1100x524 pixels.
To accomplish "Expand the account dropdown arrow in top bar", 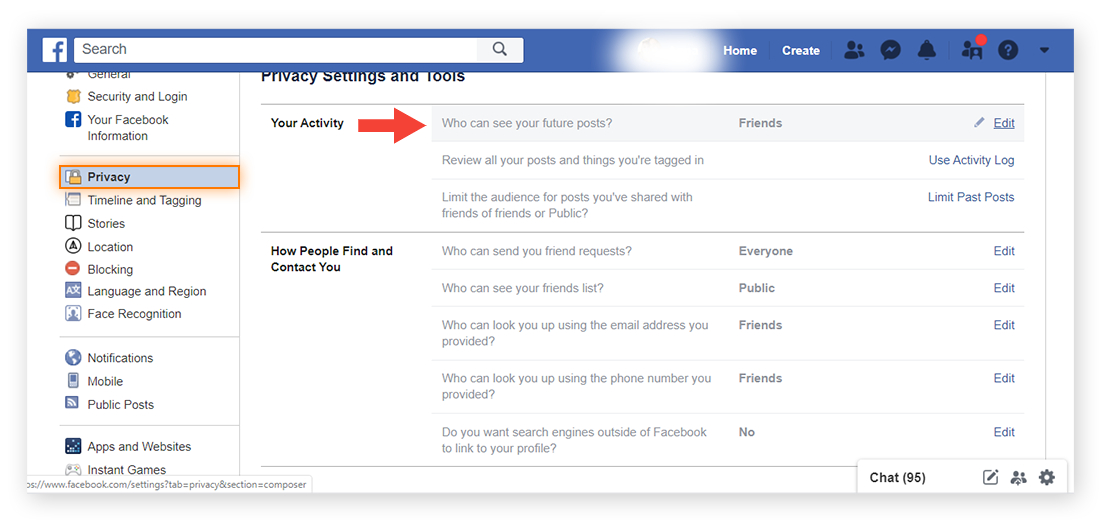I will 1044,51.
